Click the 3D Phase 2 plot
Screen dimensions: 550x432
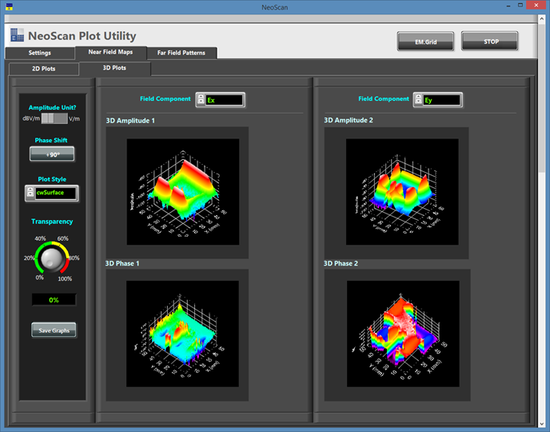tap(403, 334)
